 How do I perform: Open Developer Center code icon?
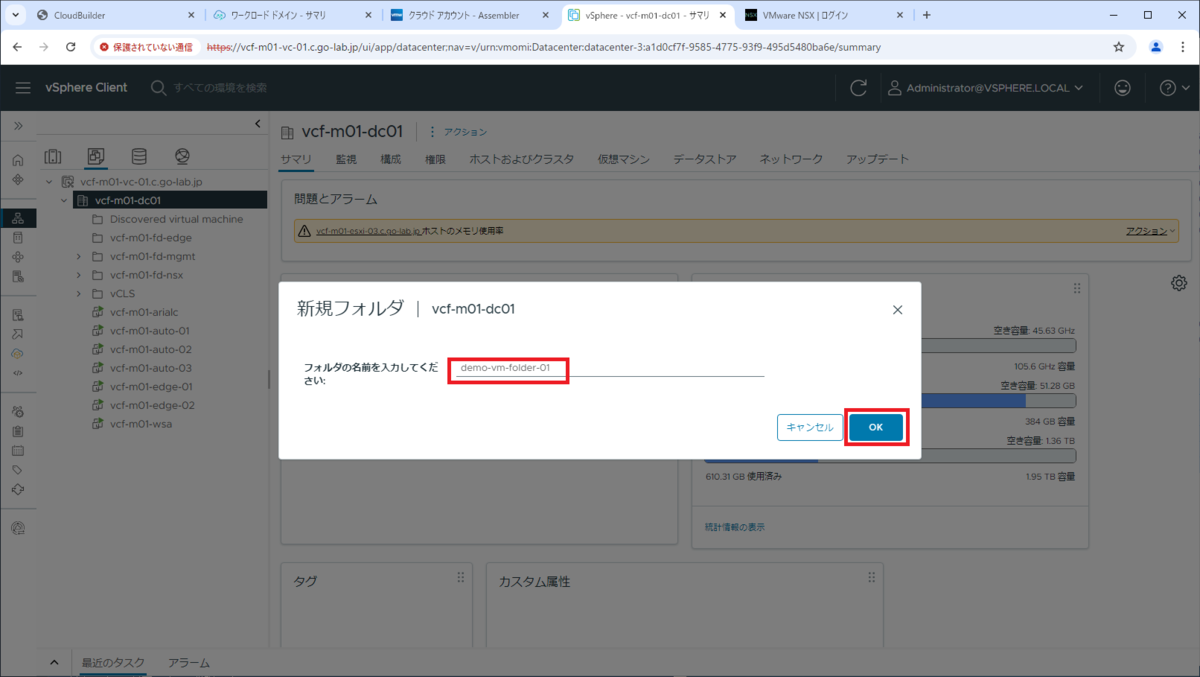18,372
